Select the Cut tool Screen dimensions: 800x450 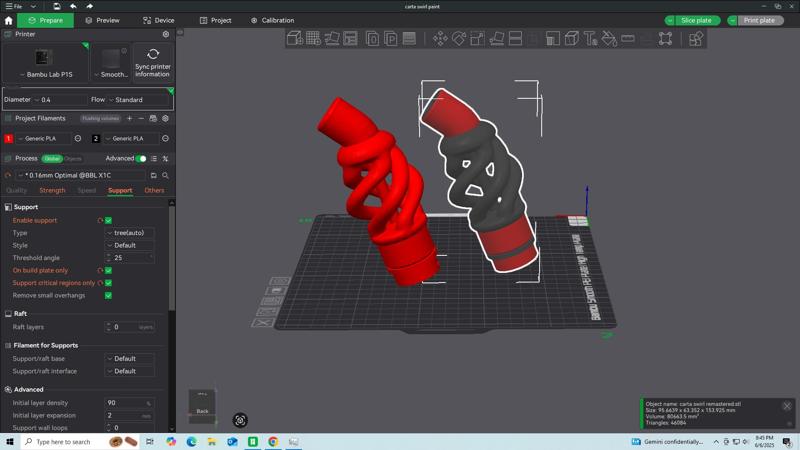515,38
